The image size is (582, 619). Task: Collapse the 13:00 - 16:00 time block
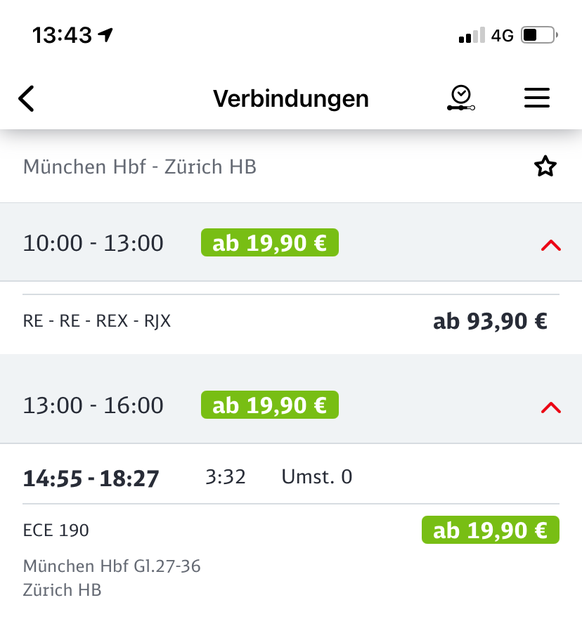click(x=551, y=407)
